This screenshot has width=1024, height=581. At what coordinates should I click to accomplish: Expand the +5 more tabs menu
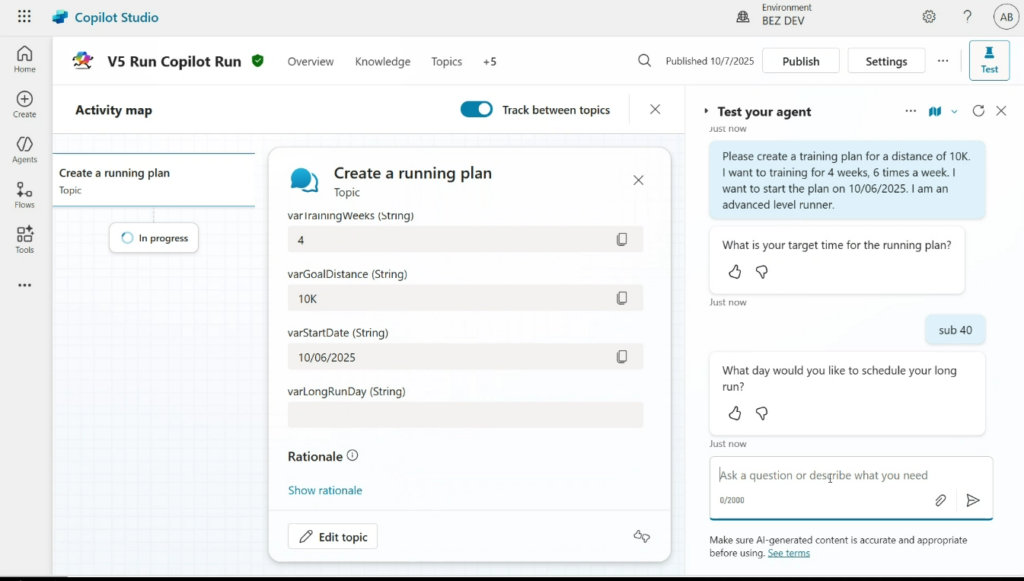coord(489,62)
